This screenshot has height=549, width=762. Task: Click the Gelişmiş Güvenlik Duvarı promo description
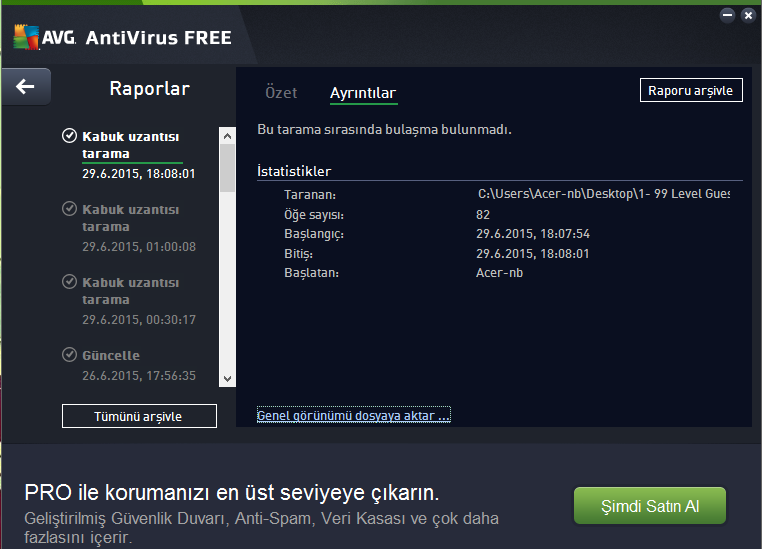(x=261, y=528)
